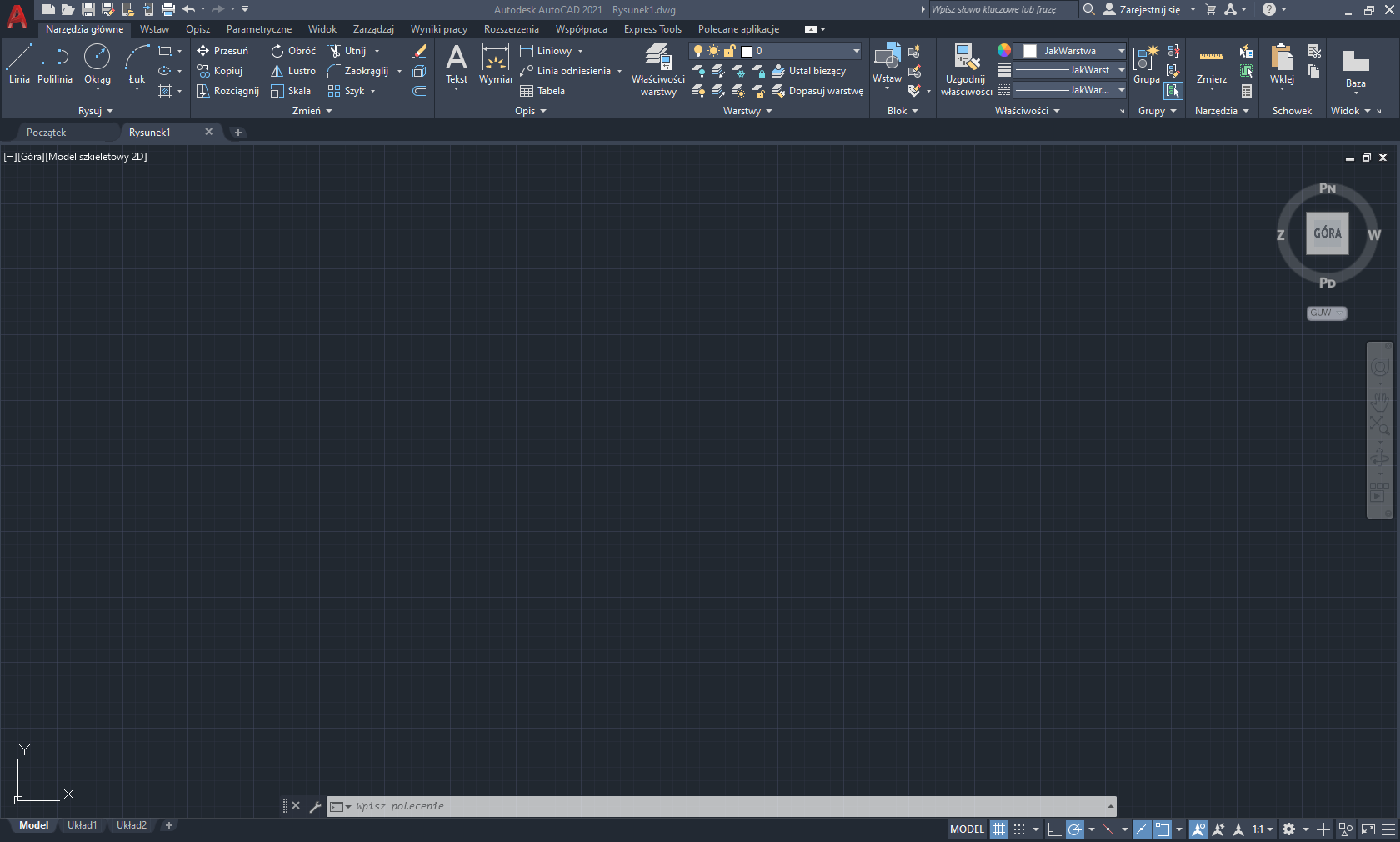Click Zarejestruj się sign-in button
This screenshot has width=1400, height=842.
(1142, 10)
